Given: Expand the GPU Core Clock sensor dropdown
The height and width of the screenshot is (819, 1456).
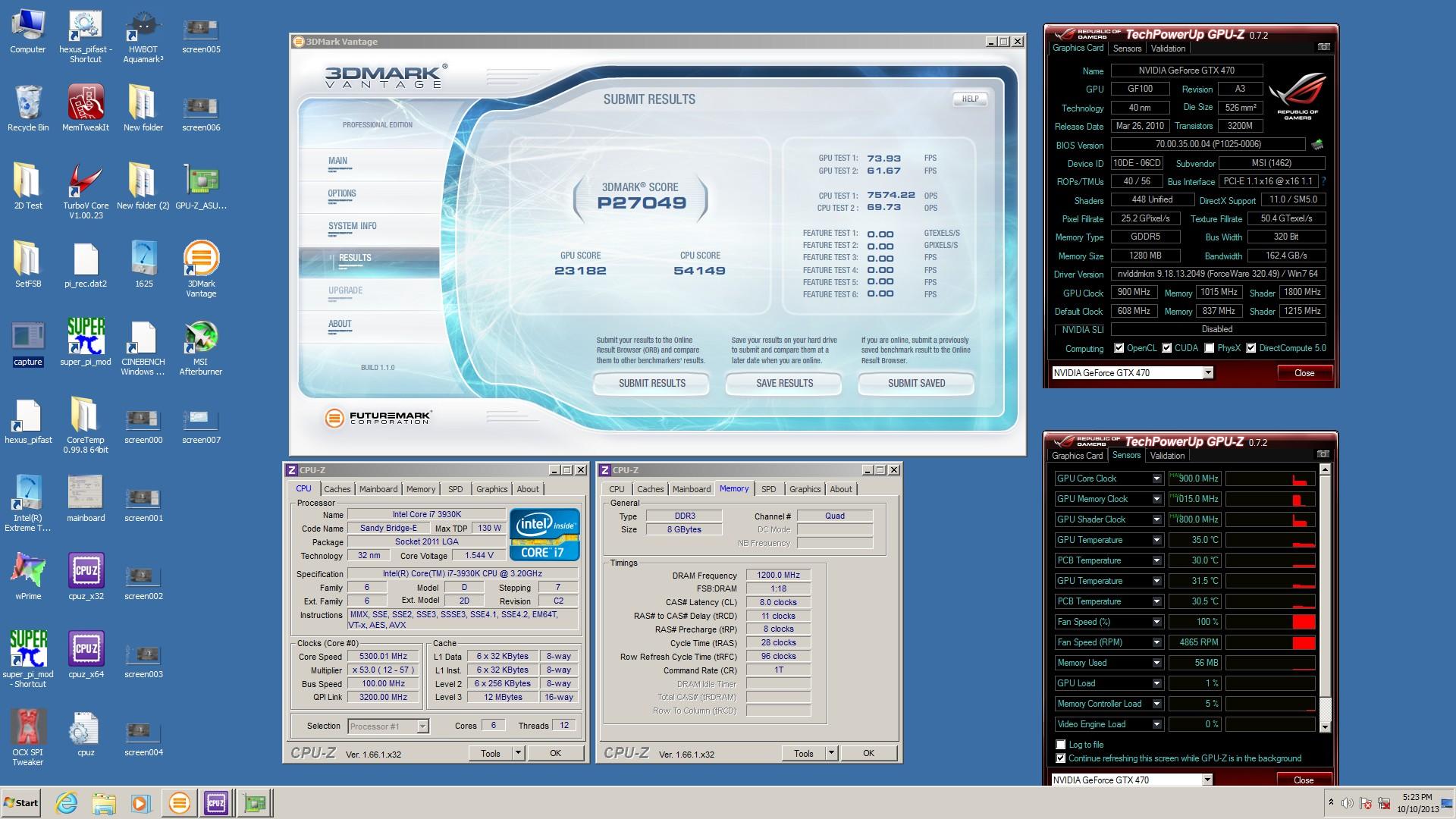Looking at the screenshot, I should 1156,479.
